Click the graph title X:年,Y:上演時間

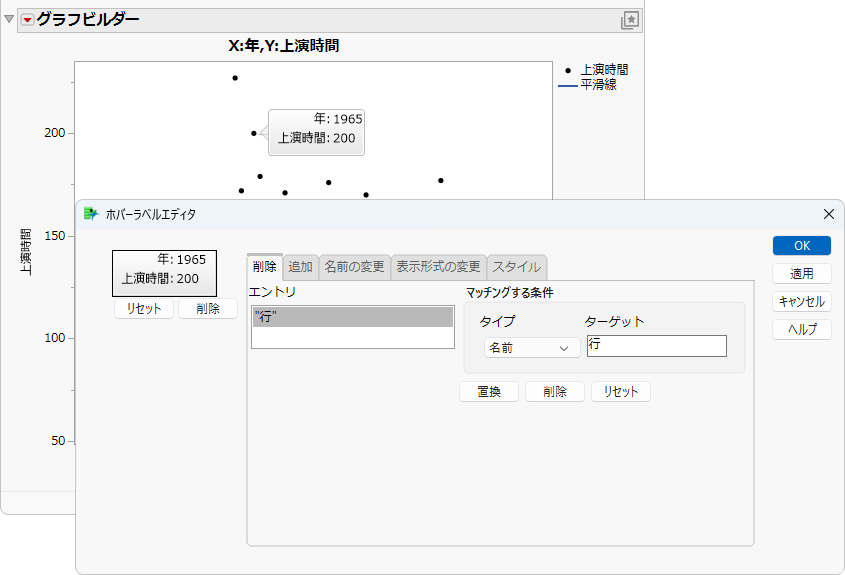[283, 46]
